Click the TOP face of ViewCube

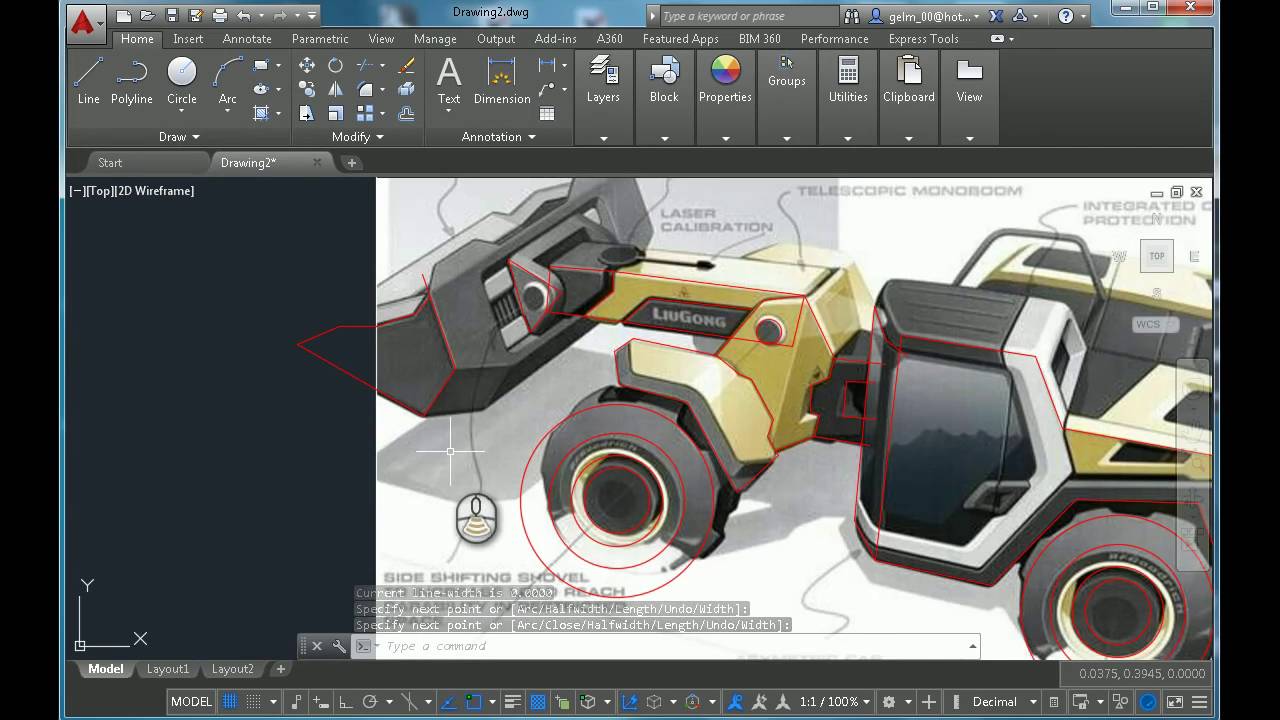(1156, 256)
